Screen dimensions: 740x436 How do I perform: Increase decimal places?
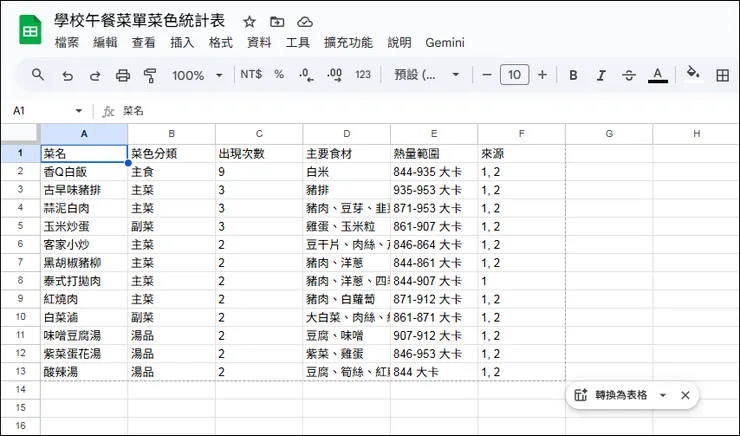tap(335, 75)
